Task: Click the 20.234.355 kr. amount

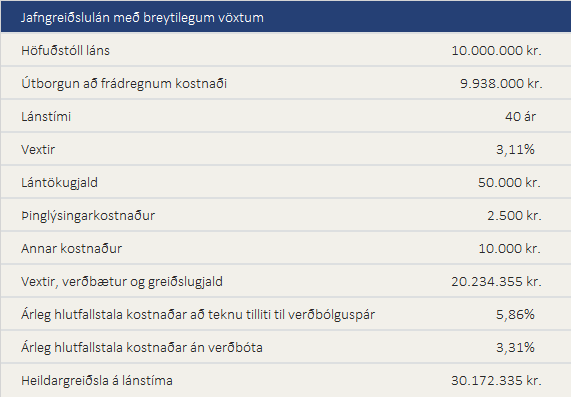Action: [496, 282]
